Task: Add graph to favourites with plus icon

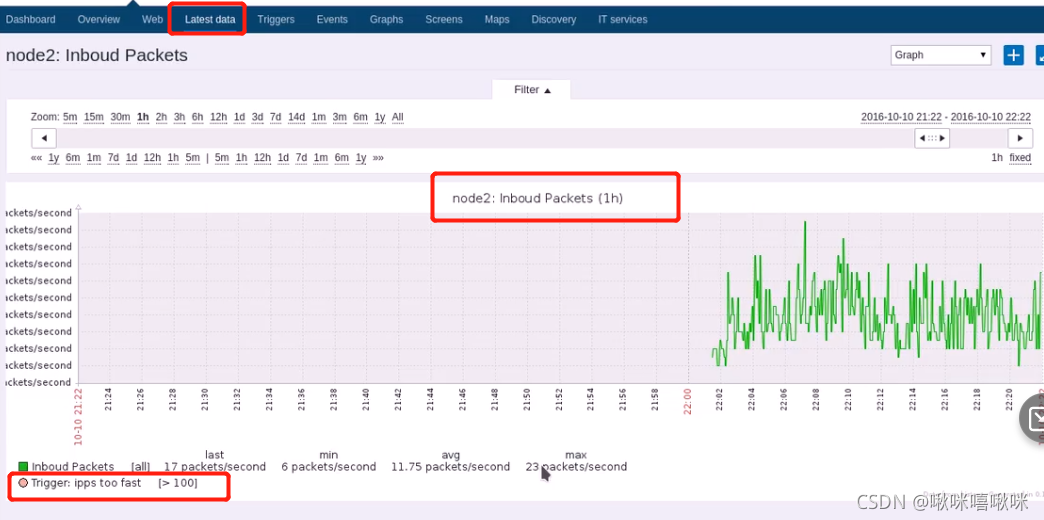Action: click(x=1013, y=55)
